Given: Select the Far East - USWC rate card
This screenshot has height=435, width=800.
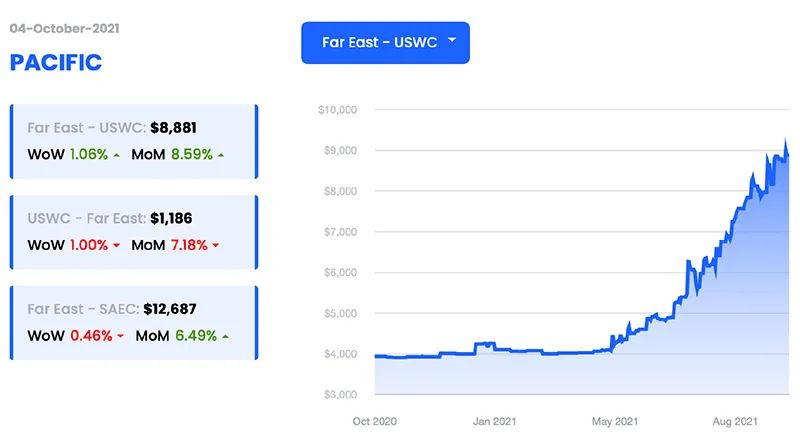Looking at the screenshot, I should [134, 141].
